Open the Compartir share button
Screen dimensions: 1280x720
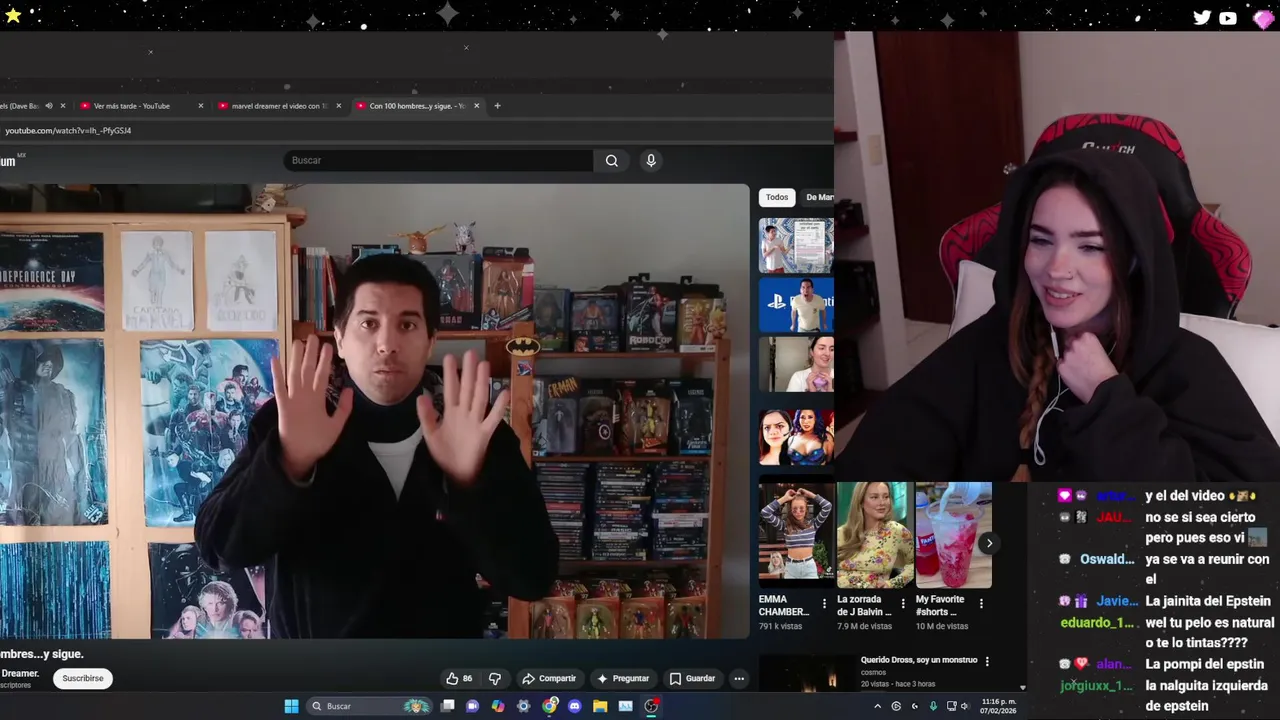[549, 678]
